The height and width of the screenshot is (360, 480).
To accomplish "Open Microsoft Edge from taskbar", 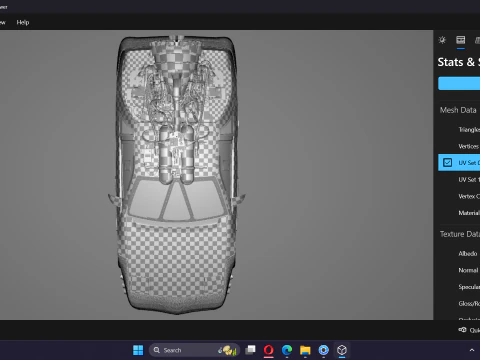I will tap(287, 350).
